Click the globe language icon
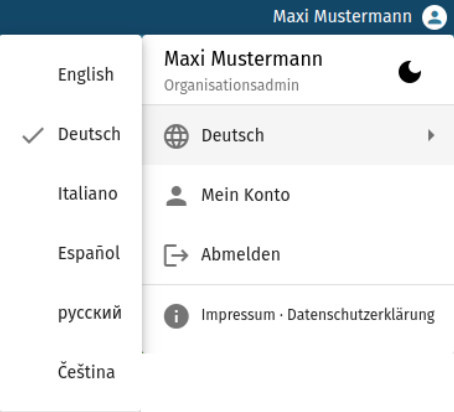454x412 pixels. [x=176, y=136]
